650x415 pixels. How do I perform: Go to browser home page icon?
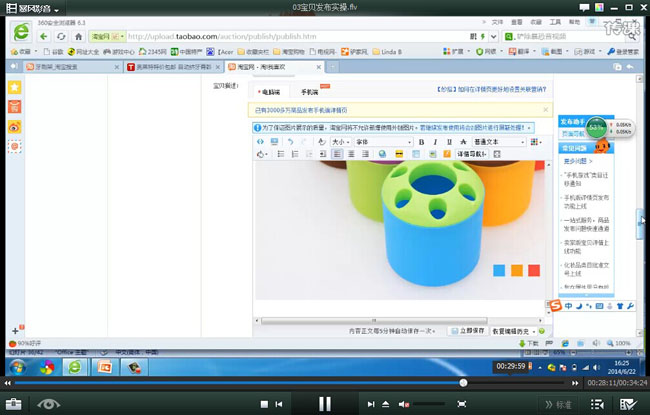[x=78, y=36]
